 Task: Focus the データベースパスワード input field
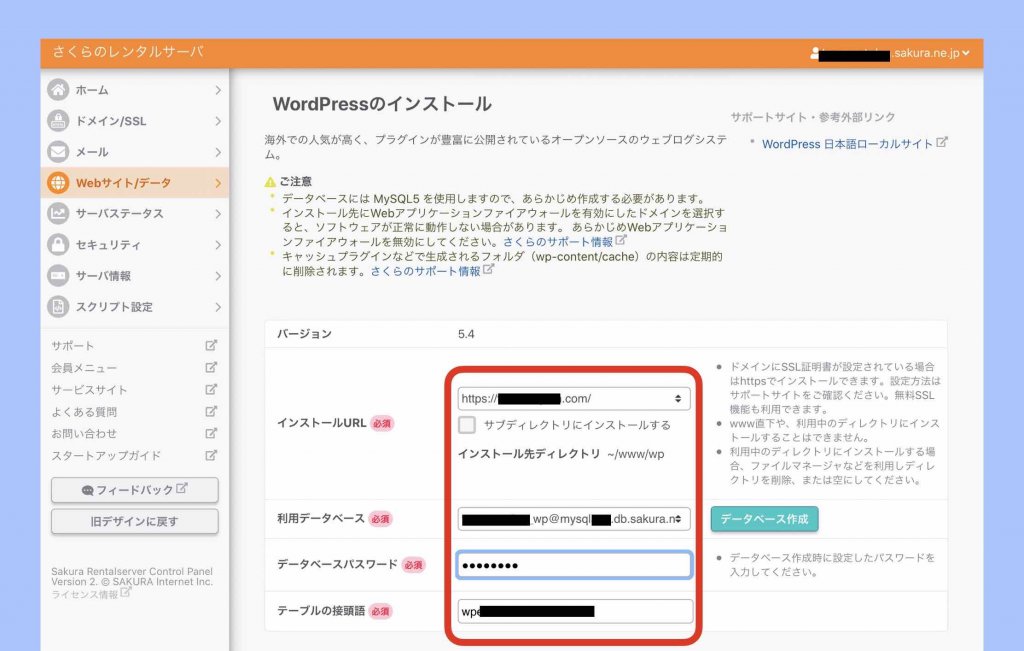(x=574, y=565)
